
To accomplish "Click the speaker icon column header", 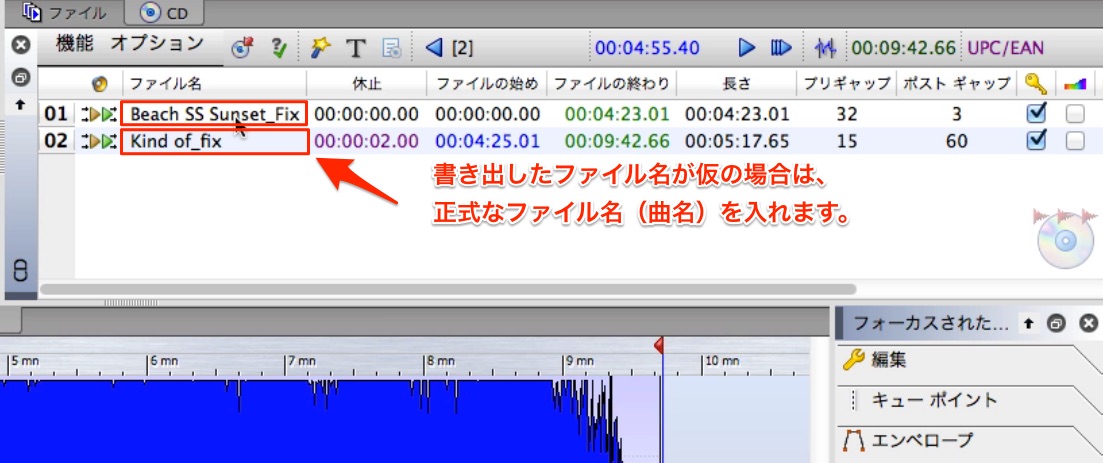I will click(x=99, y=84).
